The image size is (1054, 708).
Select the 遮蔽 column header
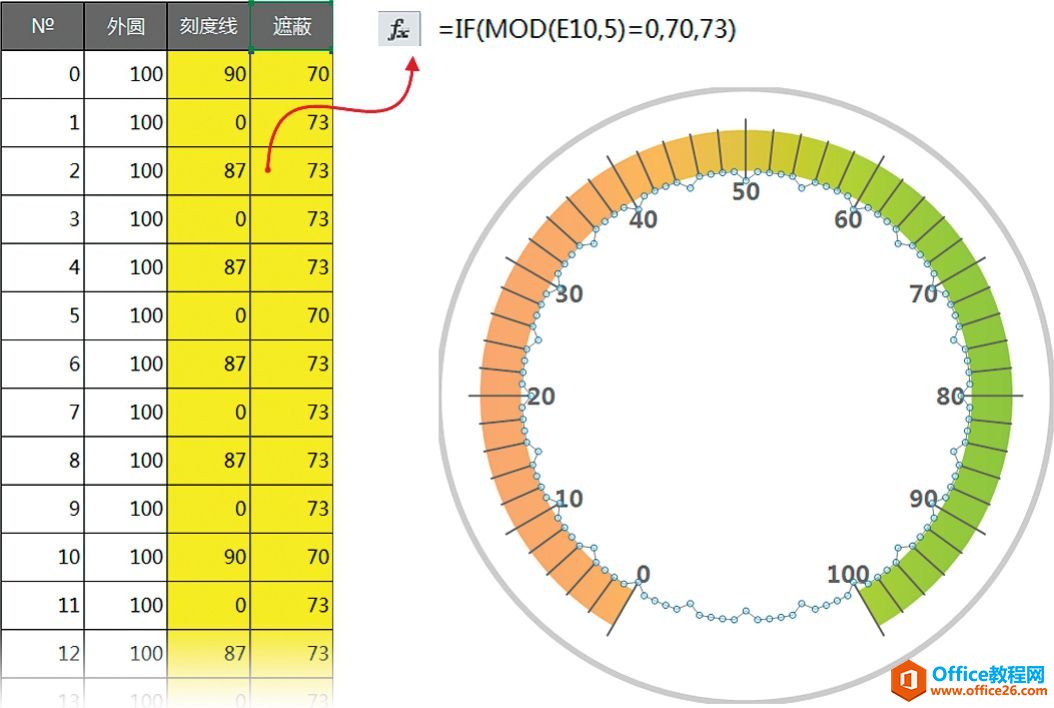pos(292,26)
